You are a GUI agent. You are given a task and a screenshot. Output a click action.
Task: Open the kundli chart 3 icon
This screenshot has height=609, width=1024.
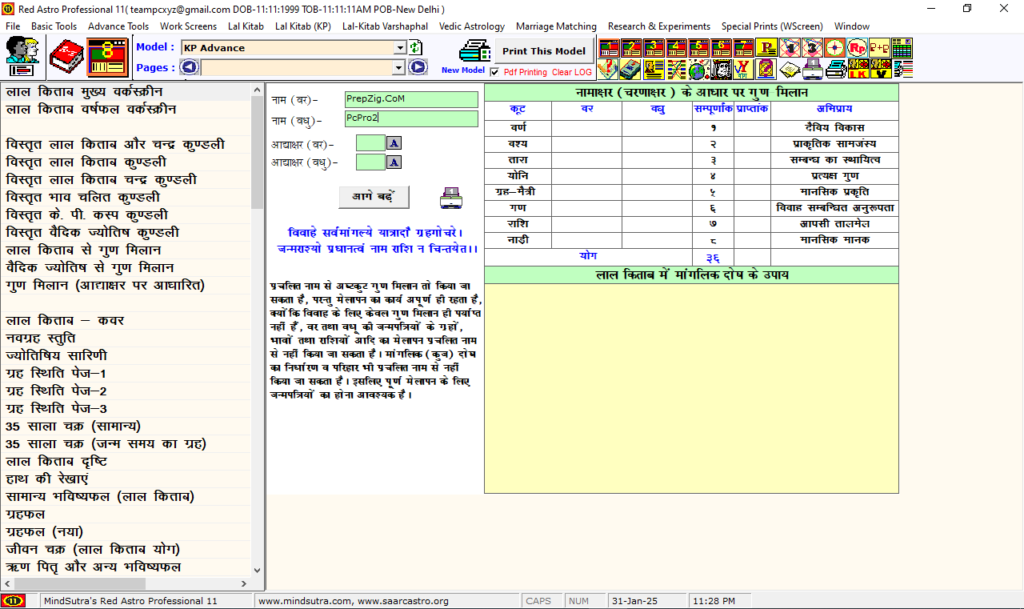coord(812,48)
